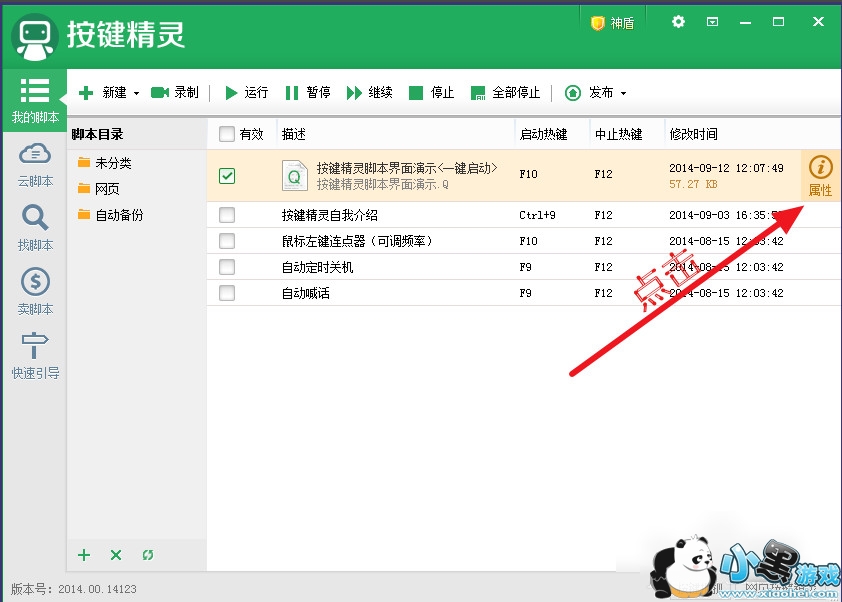Screen dimensions: 842x602
Task: Open the 发布 publish dropdown menu
Action: [x=596, y=93]
